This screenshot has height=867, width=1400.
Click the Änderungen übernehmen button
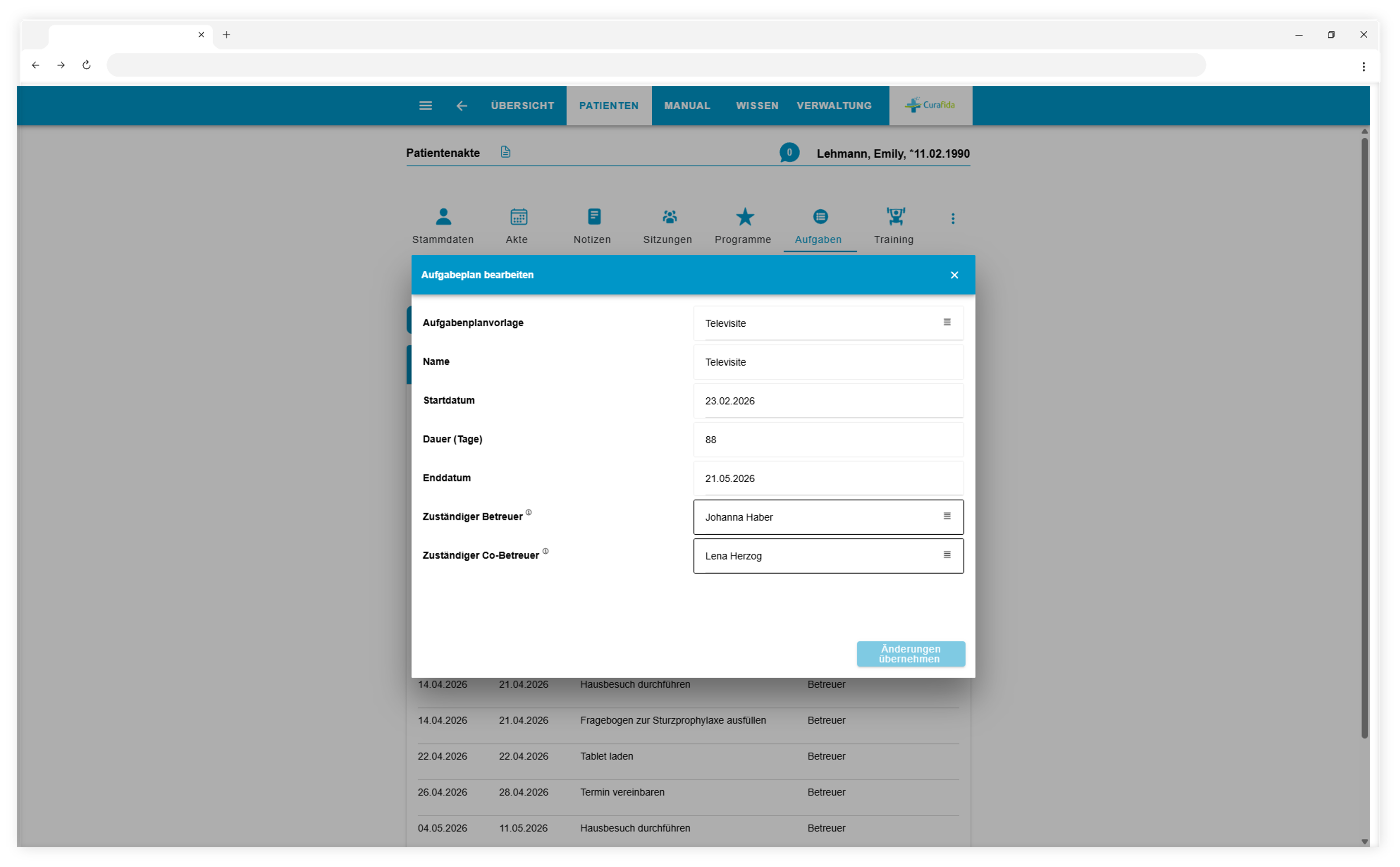tap(911, 654)
